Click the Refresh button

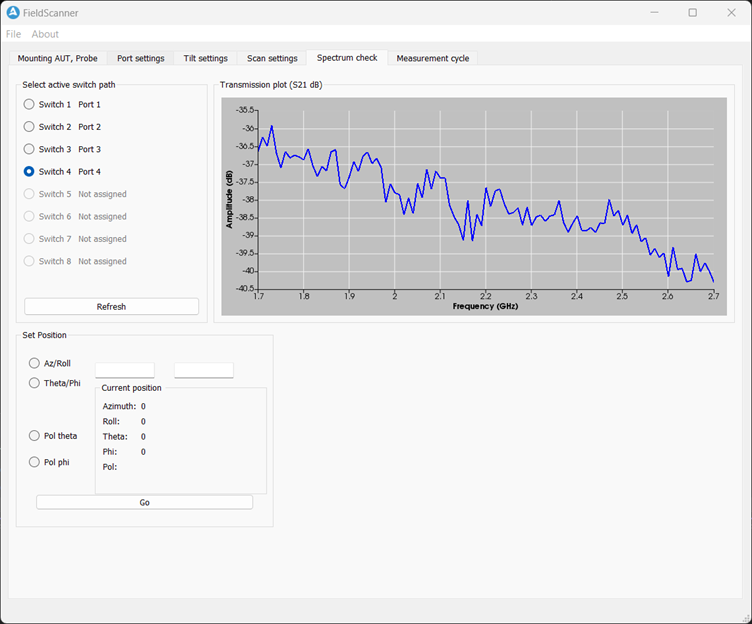coord(111,306)
